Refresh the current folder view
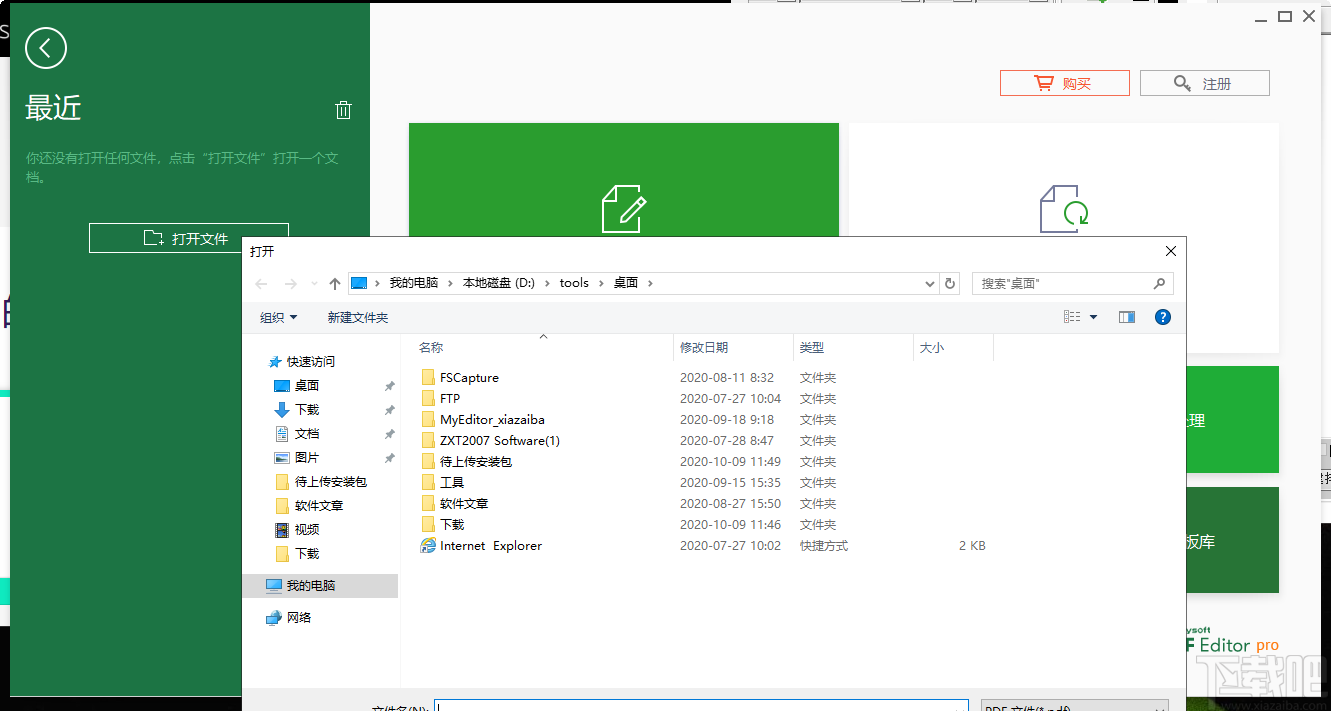Viewport: 1331px width, 711px height. pyautogui.click(x=951, y=283)
